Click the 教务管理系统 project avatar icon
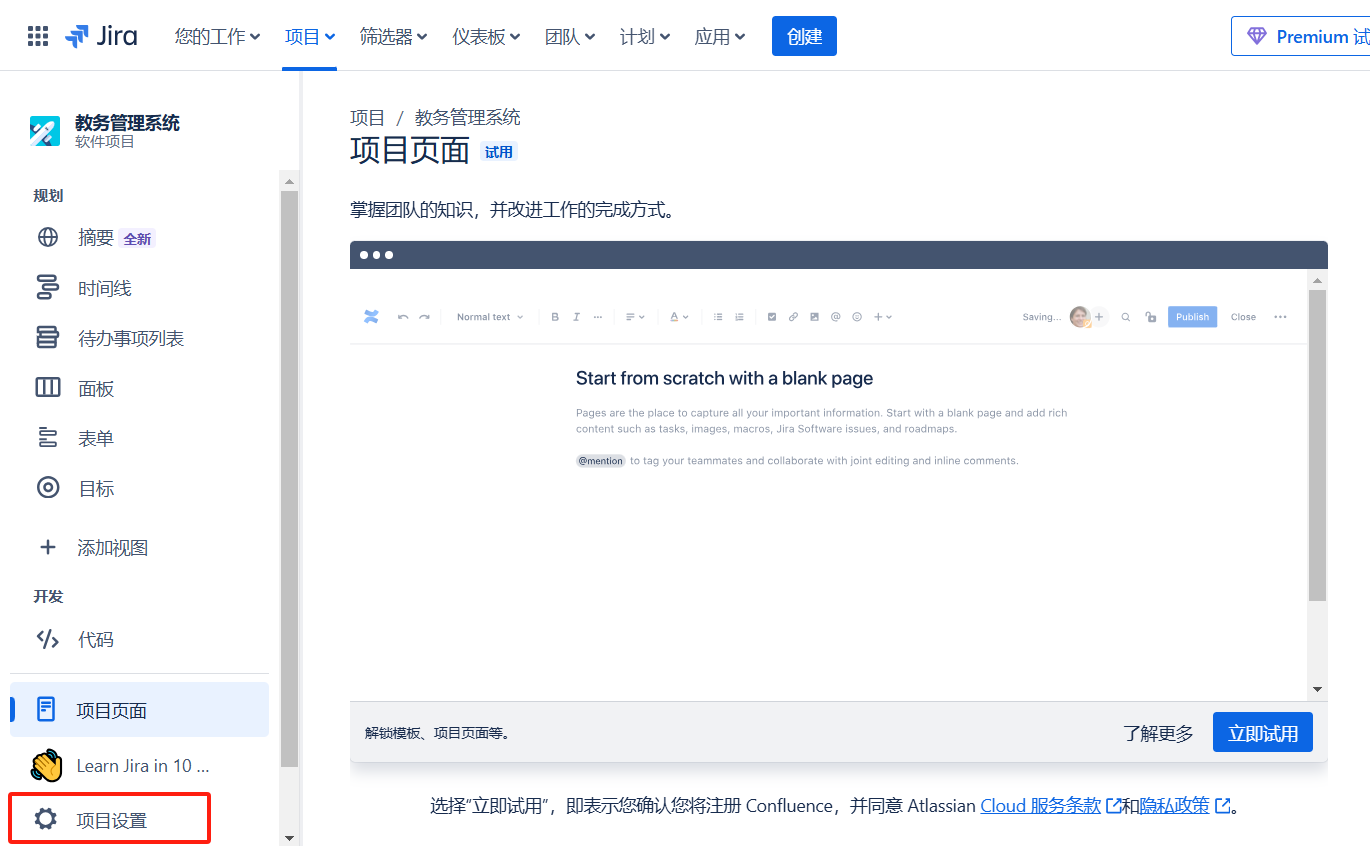Image resolution: width=1370 pixels, height=846 pixels. point(45,131)
